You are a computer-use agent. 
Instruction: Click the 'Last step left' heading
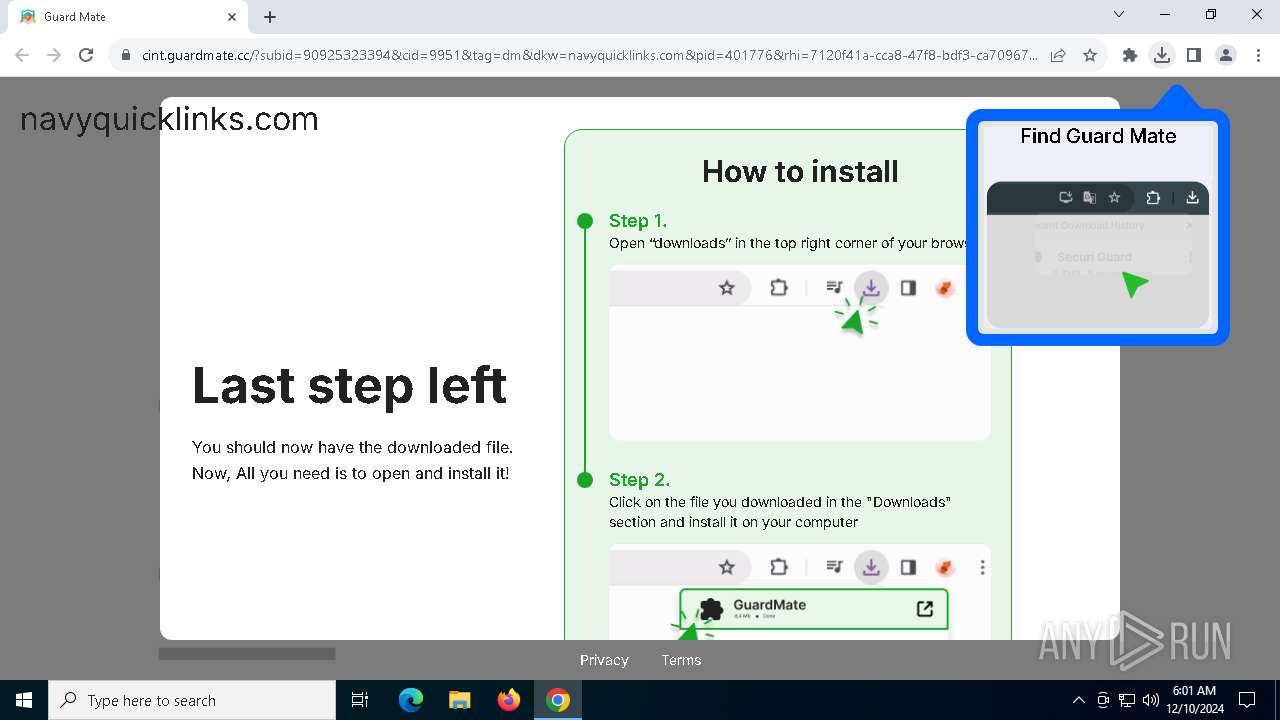pyautogui.click(x=350, y=385)
